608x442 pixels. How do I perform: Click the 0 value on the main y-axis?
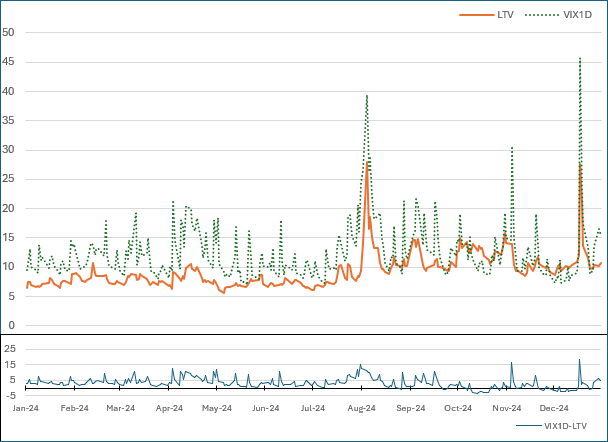(11, 326)
